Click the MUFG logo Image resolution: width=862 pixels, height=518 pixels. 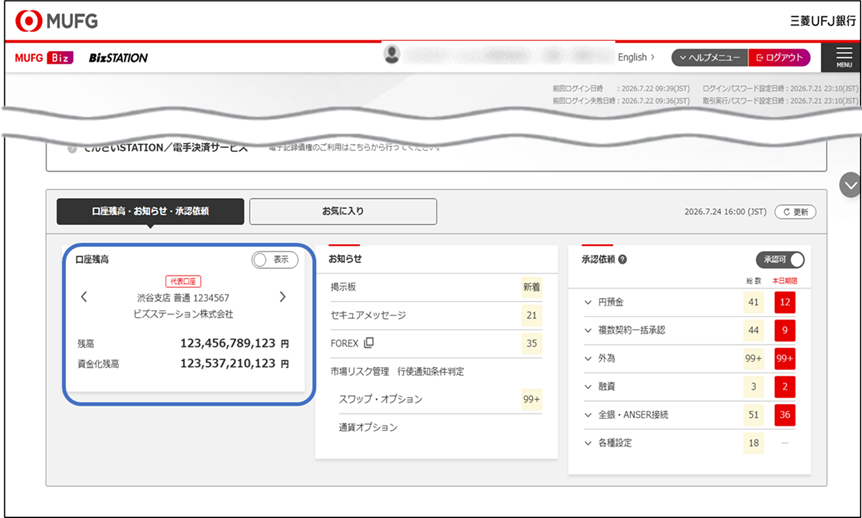(x=55, y=20)
